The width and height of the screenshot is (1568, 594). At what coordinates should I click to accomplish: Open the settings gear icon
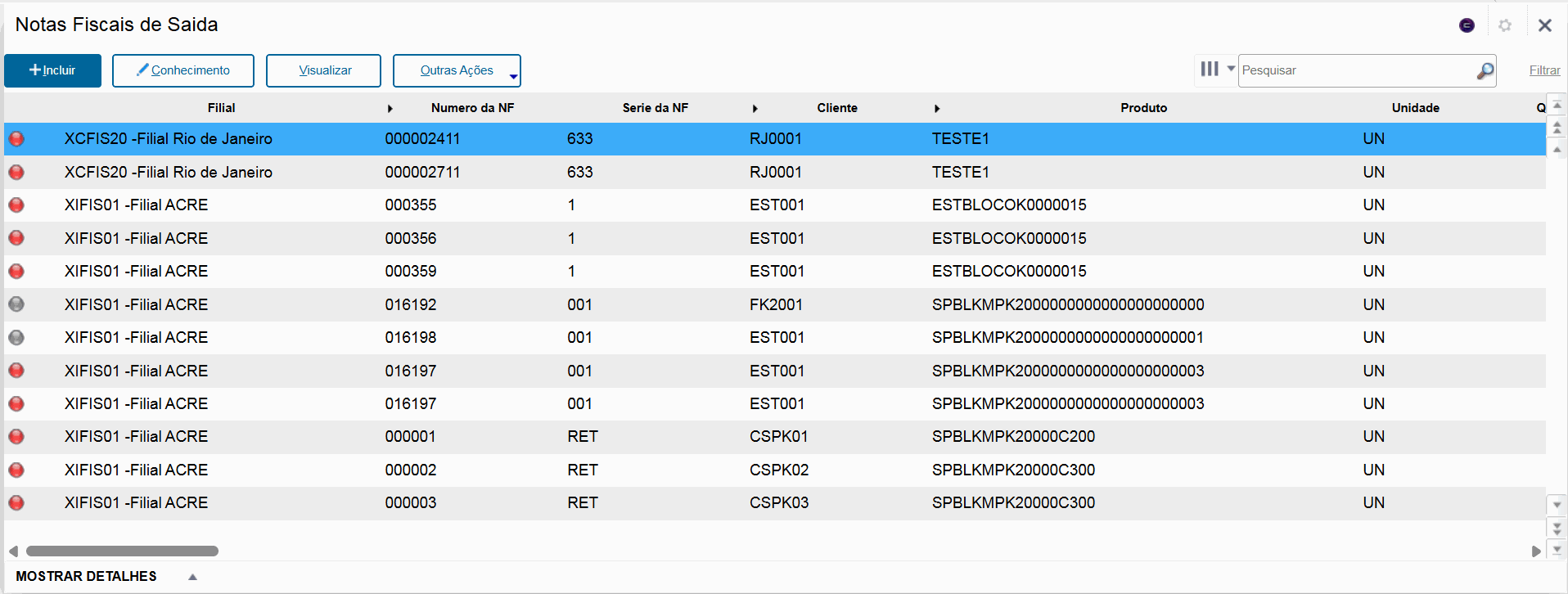[x=1504, y=25]
